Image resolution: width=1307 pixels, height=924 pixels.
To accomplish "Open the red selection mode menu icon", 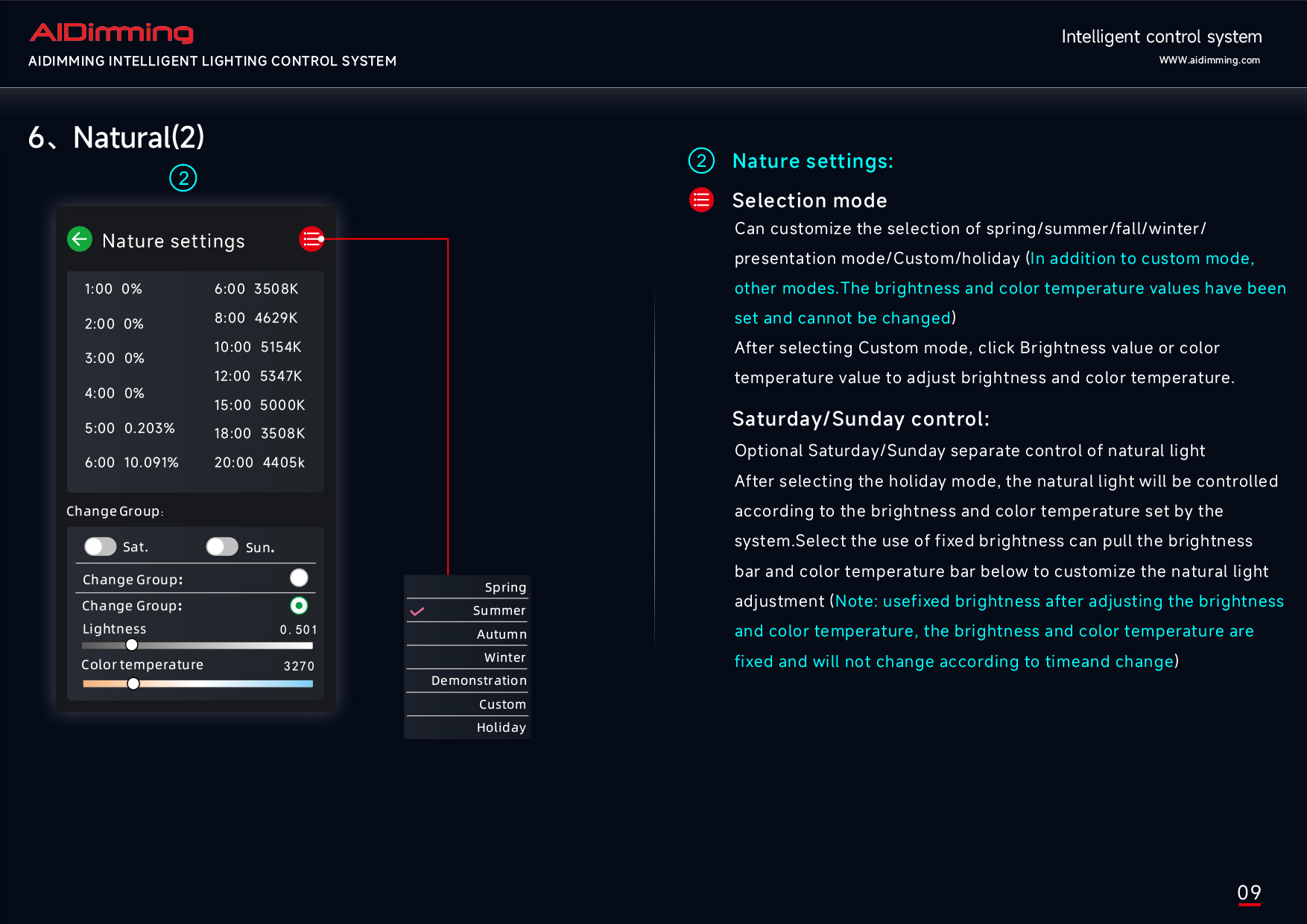I will (x=311, y=239).
